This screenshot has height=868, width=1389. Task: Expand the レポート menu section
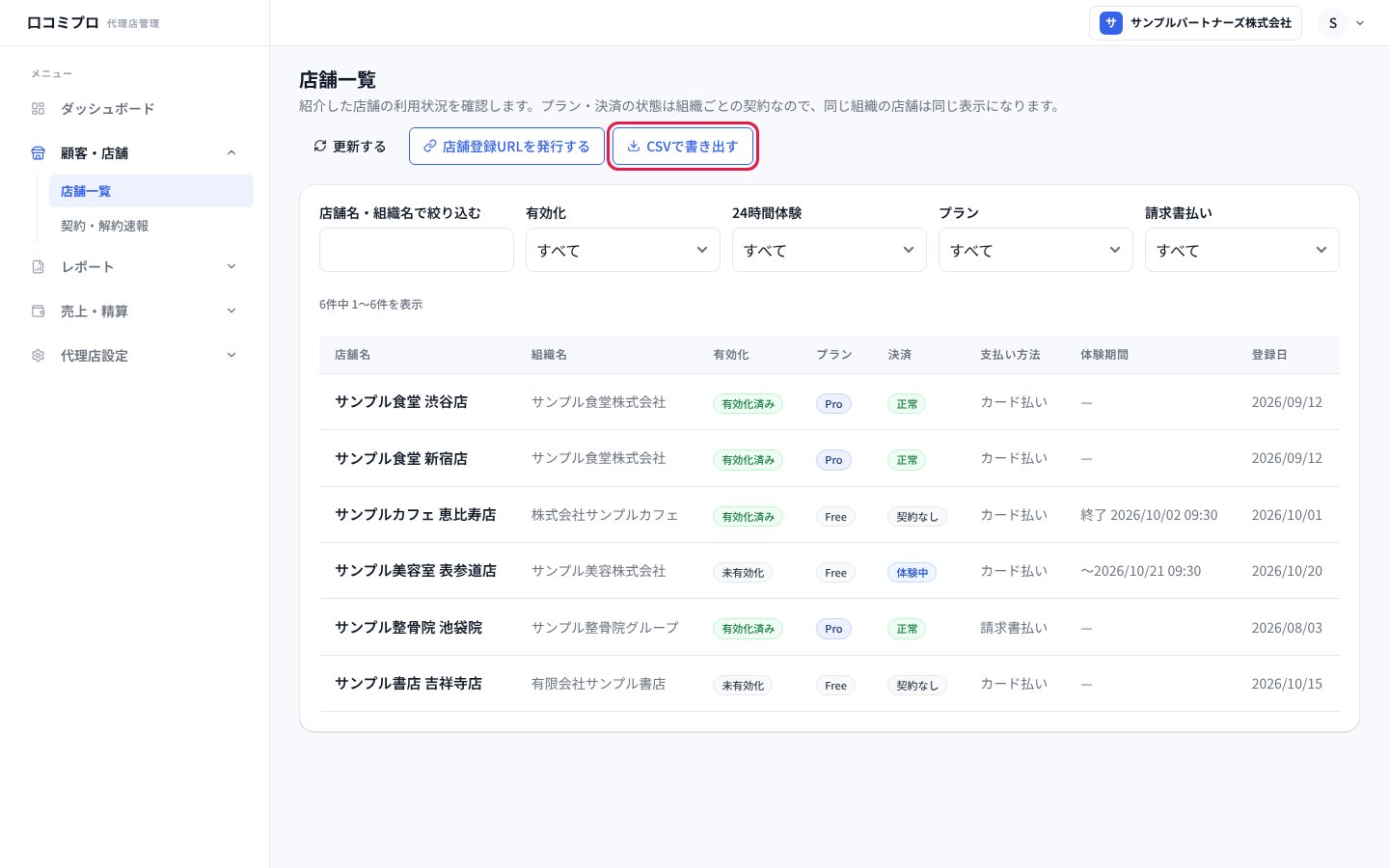pyautogui.click(x=231, y=267)
